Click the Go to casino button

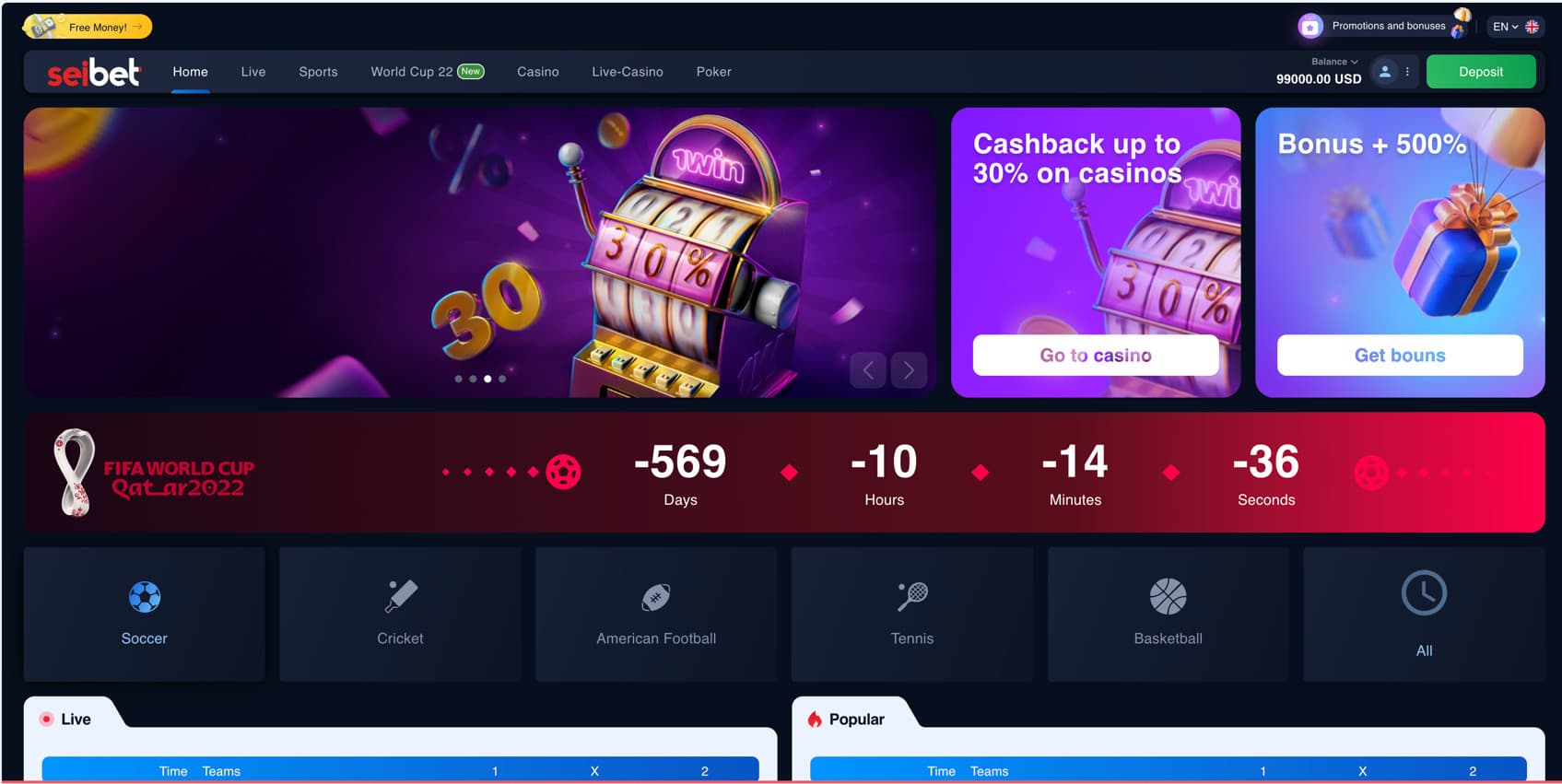[1096, 355]
